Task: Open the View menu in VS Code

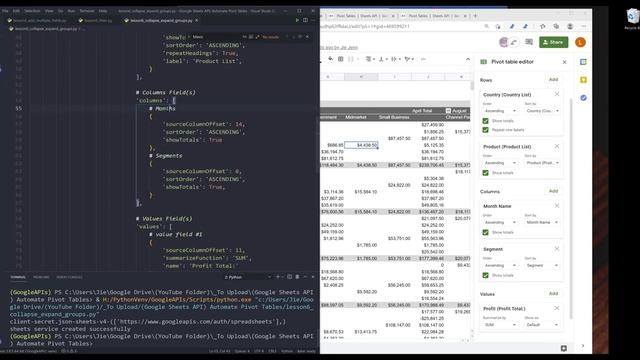Action: point(49,11)
